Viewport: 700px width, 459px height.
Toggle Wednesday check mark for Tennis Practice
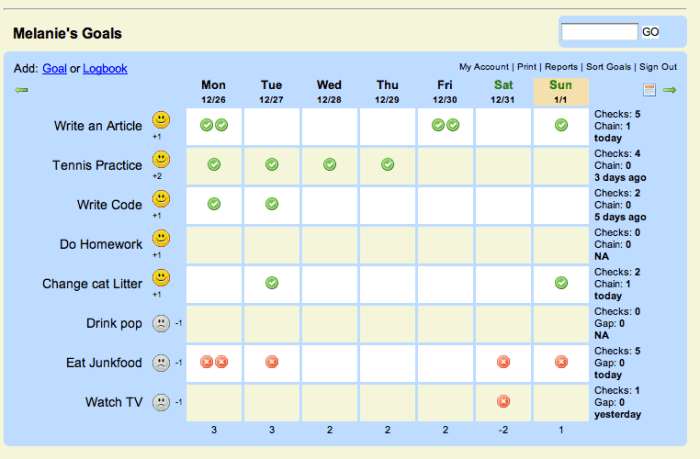pos(329,164)
